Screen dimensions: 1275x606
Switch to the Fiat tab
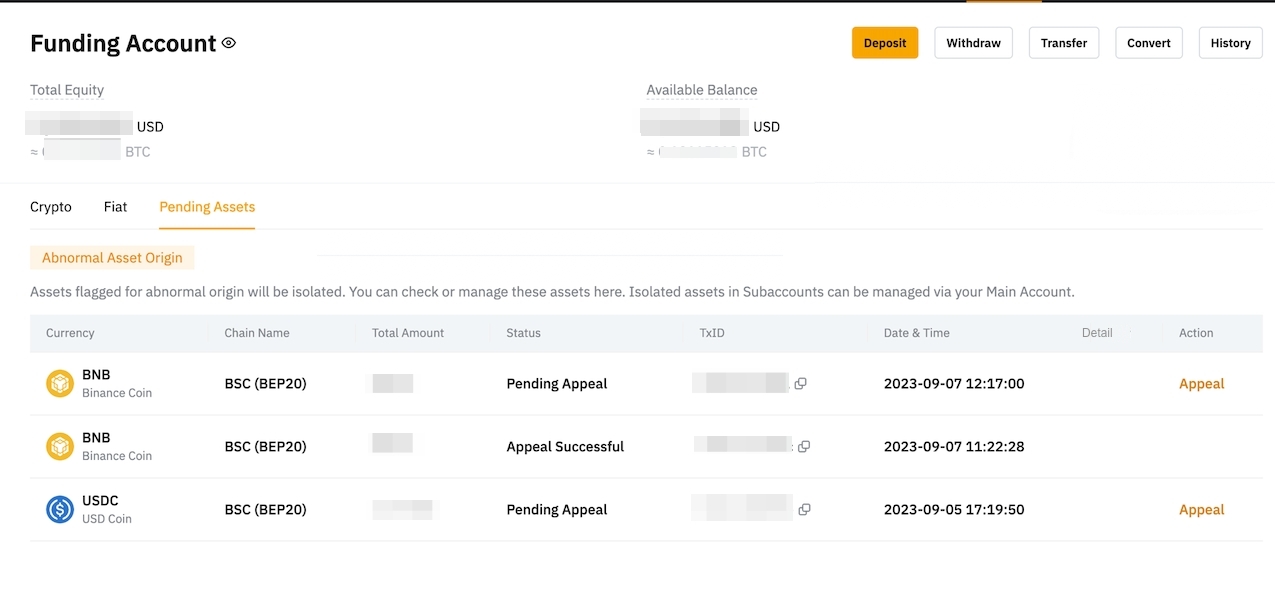coord(115,207)
